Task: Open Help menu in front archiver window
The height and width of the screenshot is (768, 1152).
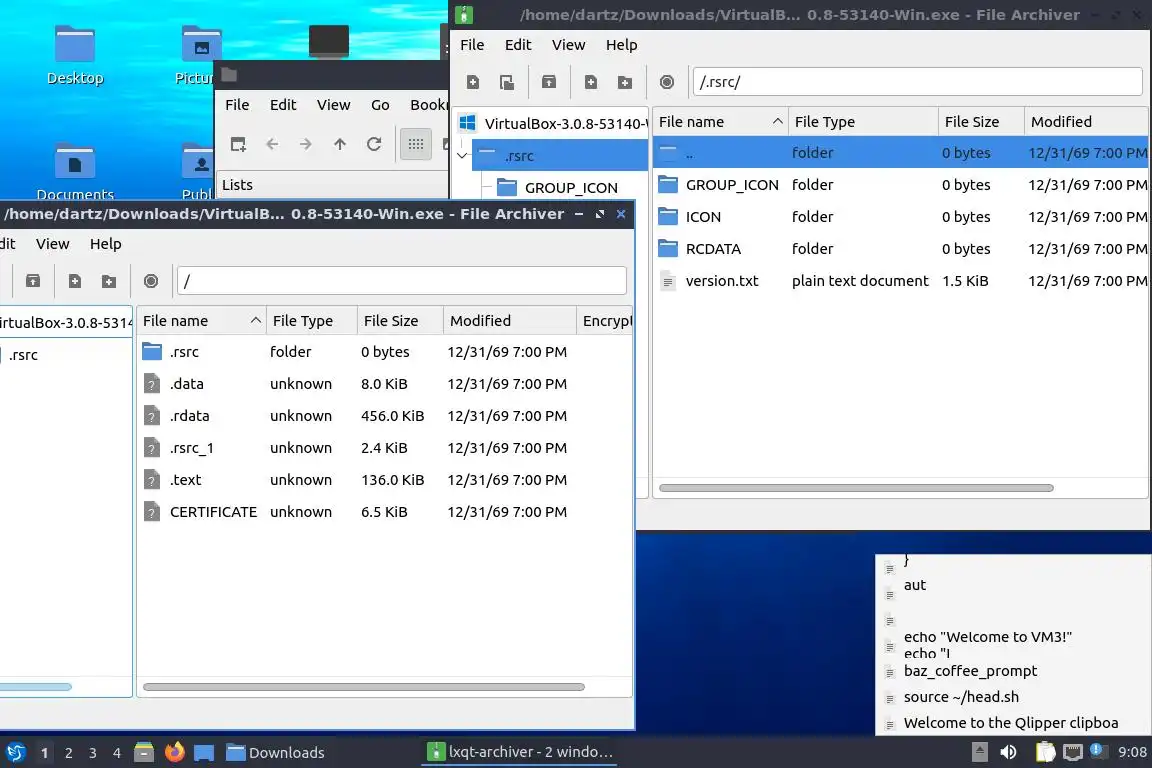Action: coord(105,244)
